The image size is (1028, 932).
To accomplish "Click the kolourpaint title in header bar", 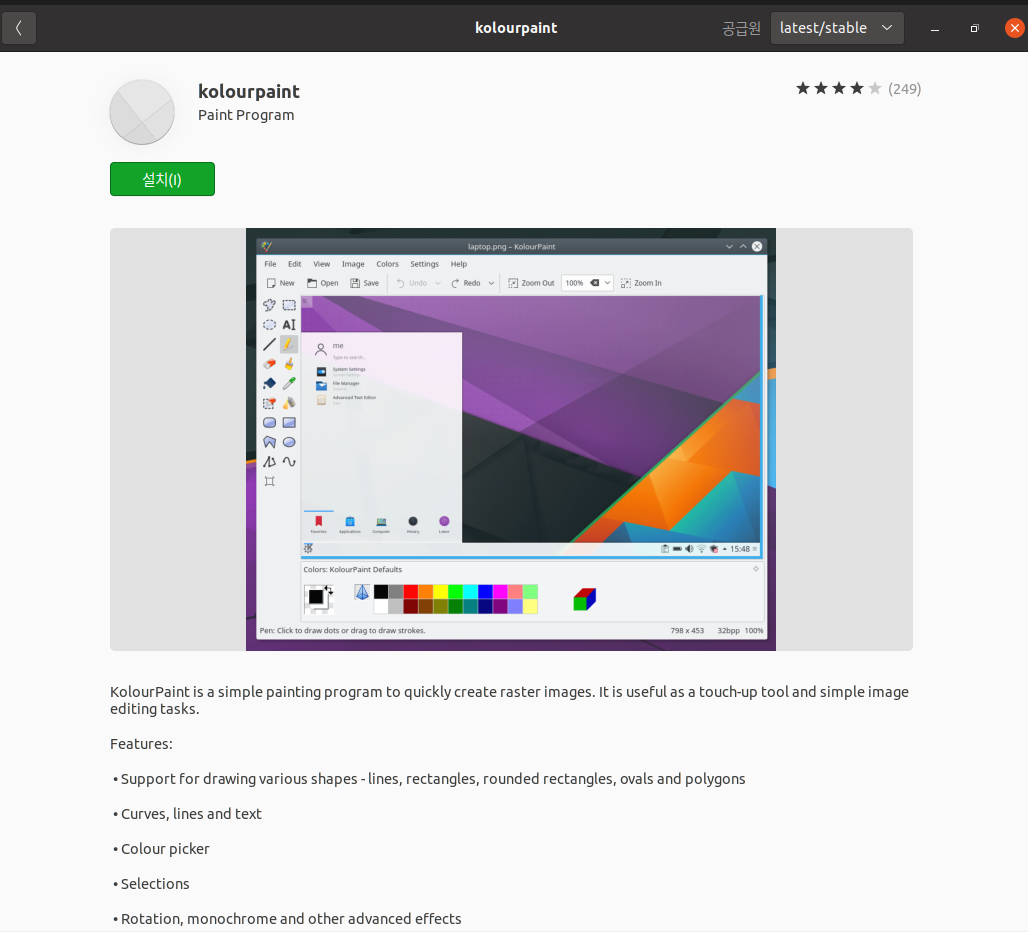I will pyautogui.click(x=516, y=28).
